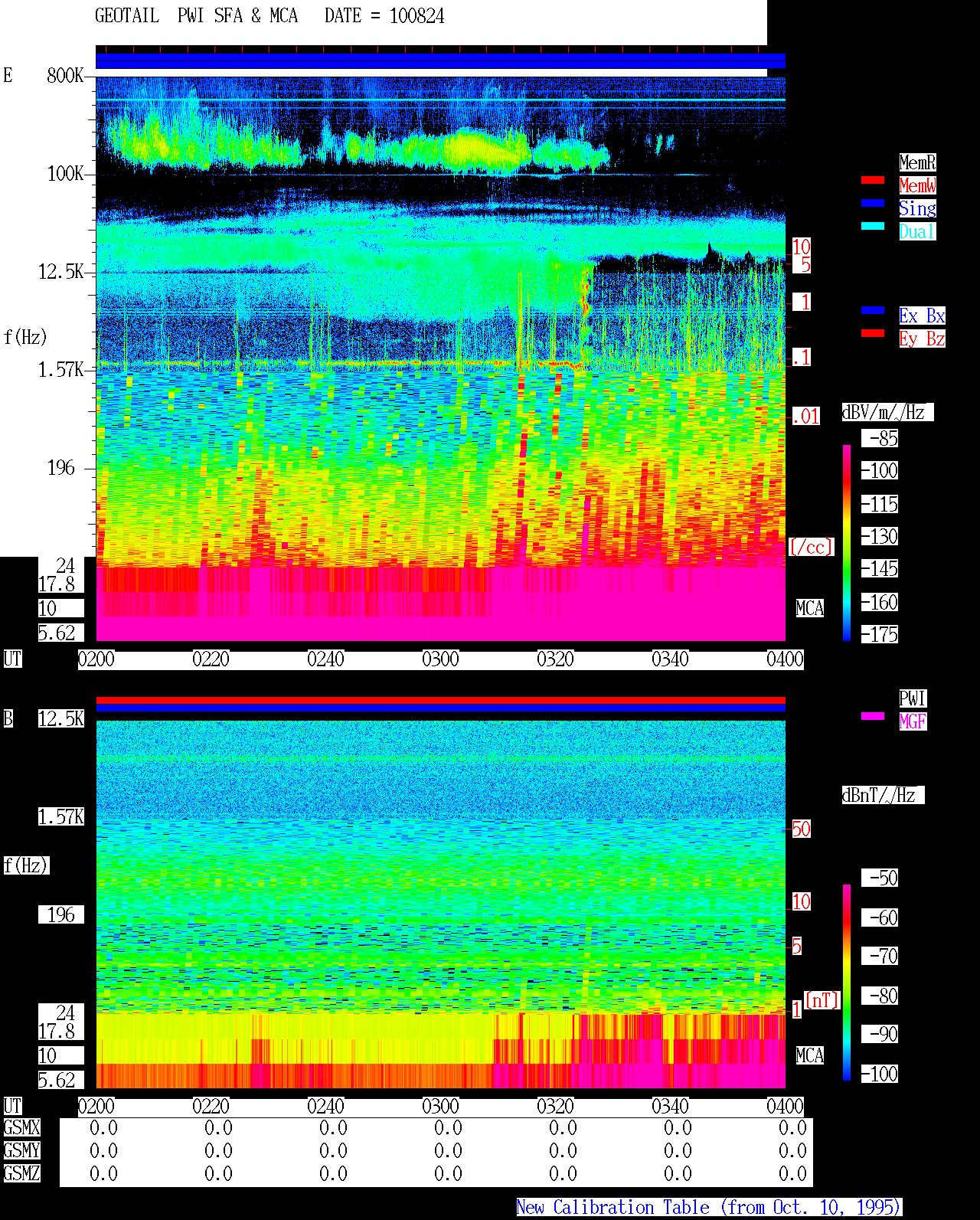Open the New Calibration Table link
Screen dimensions: 980x1220
709,1207
